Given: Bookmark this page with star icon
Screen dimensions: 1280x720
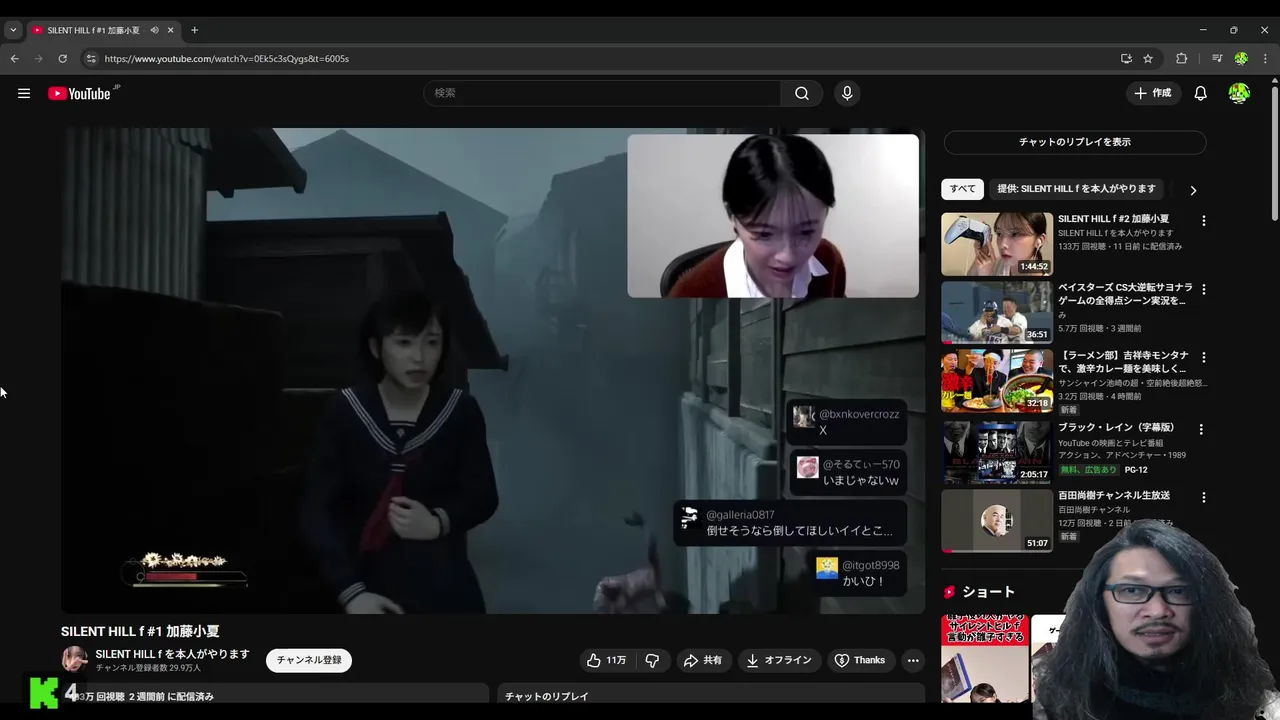Looking at the screenshot, I should (x=1148, y=58).
